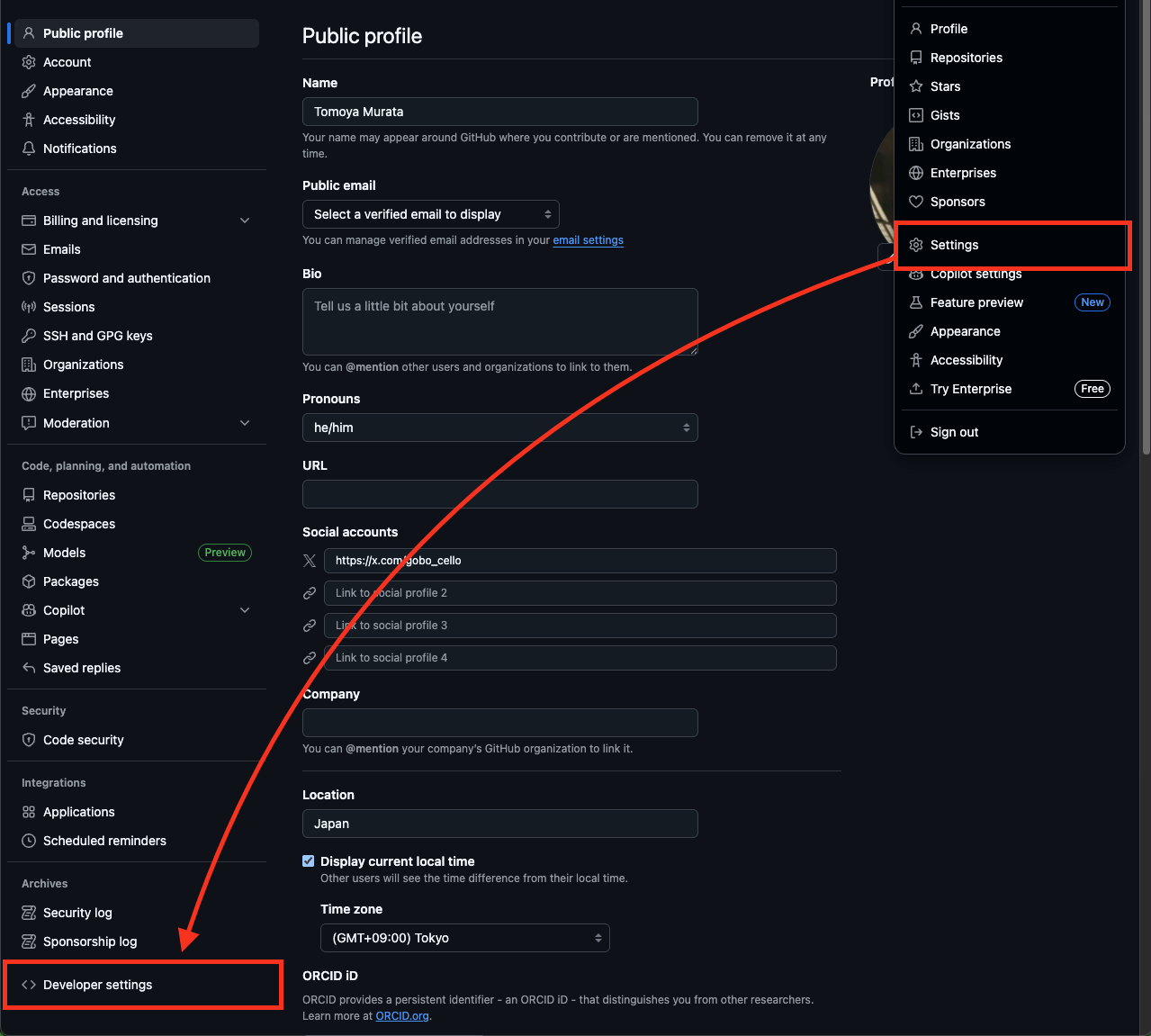Click the Password shield lock icon

coord(29,278)
